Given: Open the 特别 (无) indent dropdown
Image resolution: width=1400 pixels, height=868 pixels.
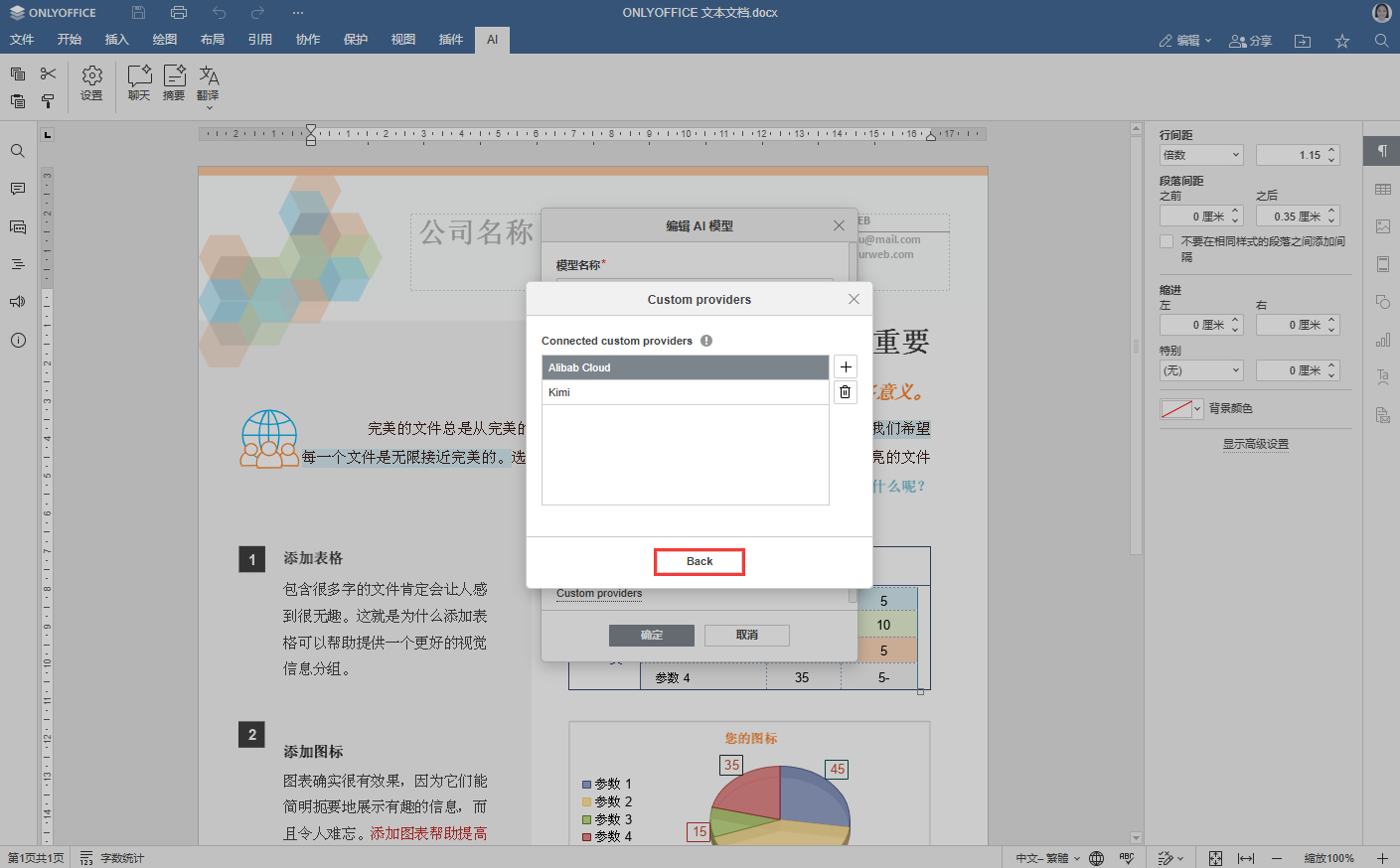Looking at the screenshot, I should [x=1201, y=370].
